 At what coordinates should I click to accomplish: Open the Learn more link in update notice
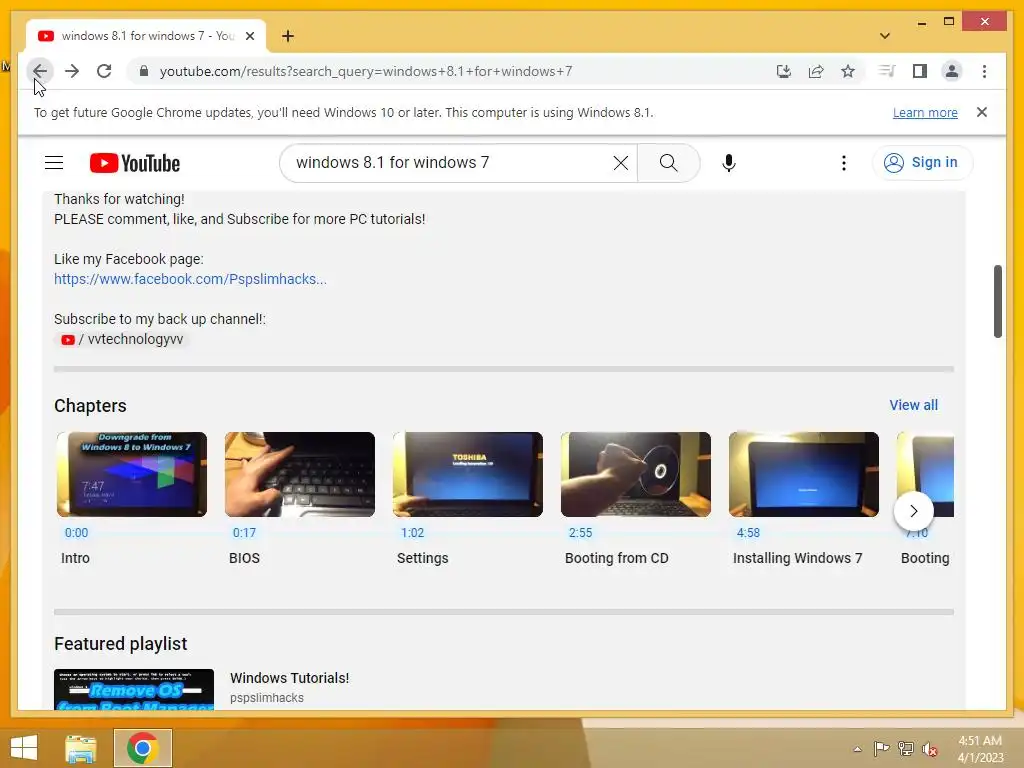click(x=925, y=112)
